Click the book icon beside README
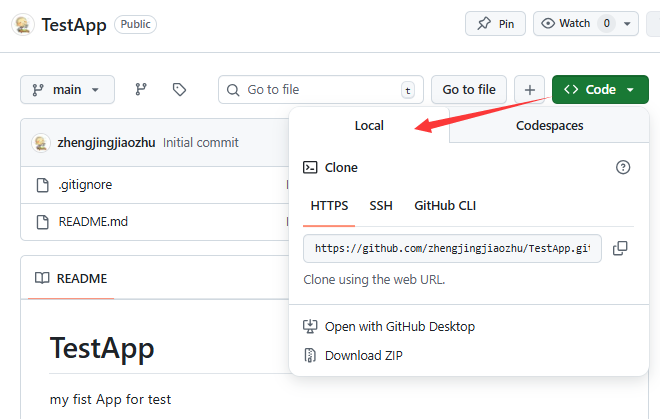Image resolution: width=660 pixels, height=419 pixels. point(42,278)
